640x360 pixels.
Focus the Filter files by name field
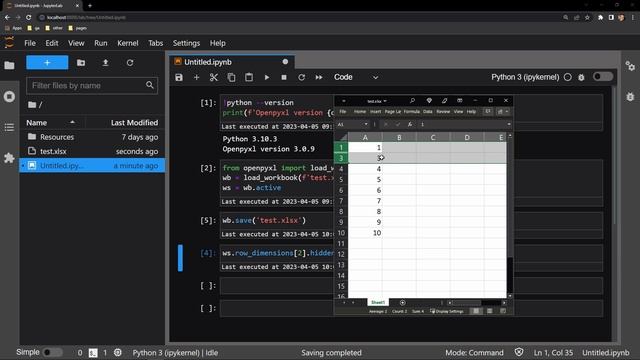pos(92,86)
